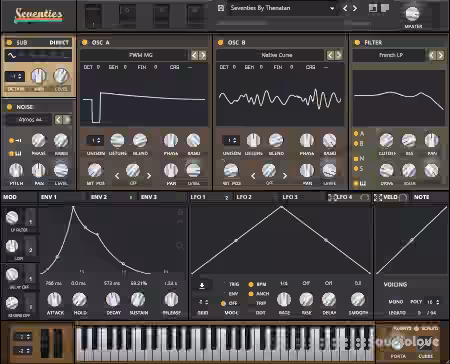450x364 pixels.
Task: Enable LFO ANCH option
Action: [251, 294]
